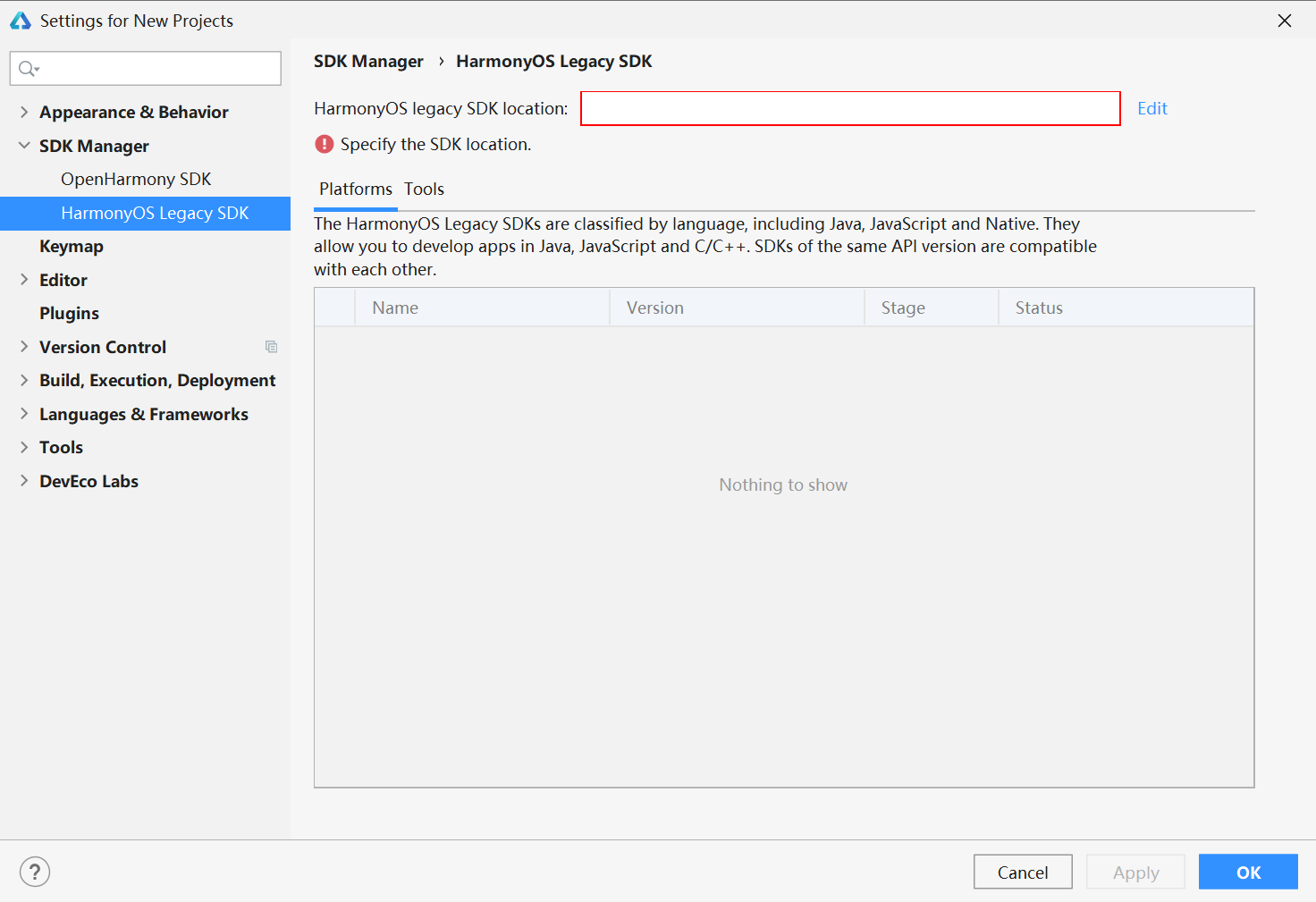1316x902 pixels.
Task: Expand the Version Control section
Action: pos(24,347)
